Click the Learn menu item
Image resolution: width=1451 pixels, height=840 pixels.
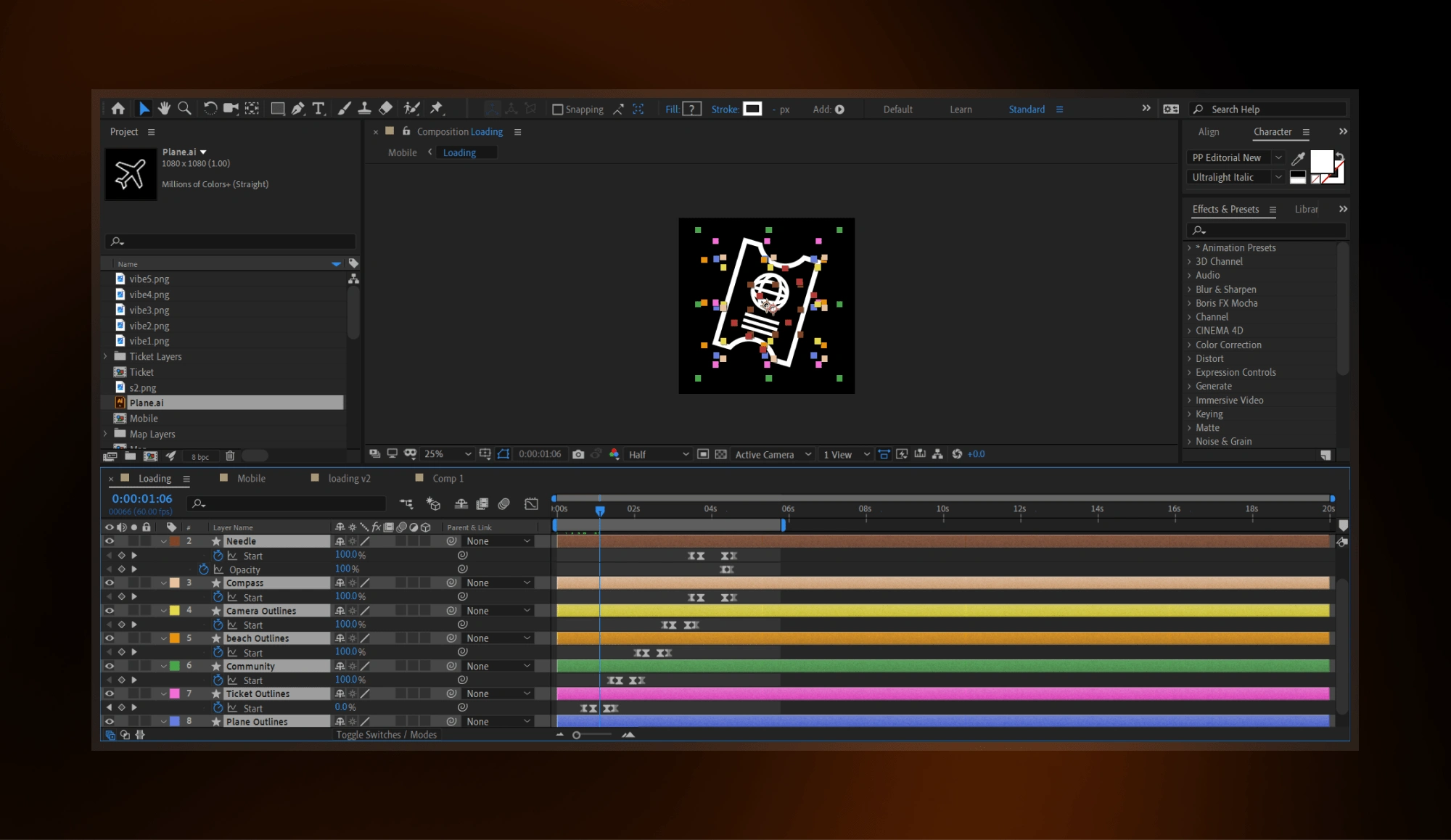point(961,108)
